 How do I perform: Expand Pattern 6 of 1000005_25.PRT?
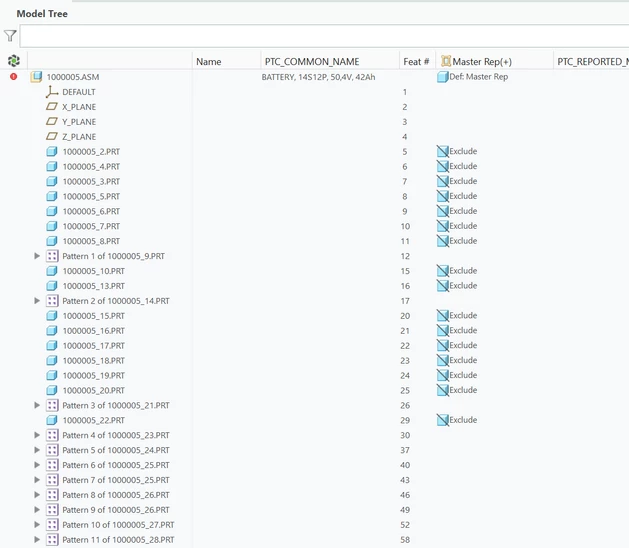pyautogui.click(x=37, y=465)
